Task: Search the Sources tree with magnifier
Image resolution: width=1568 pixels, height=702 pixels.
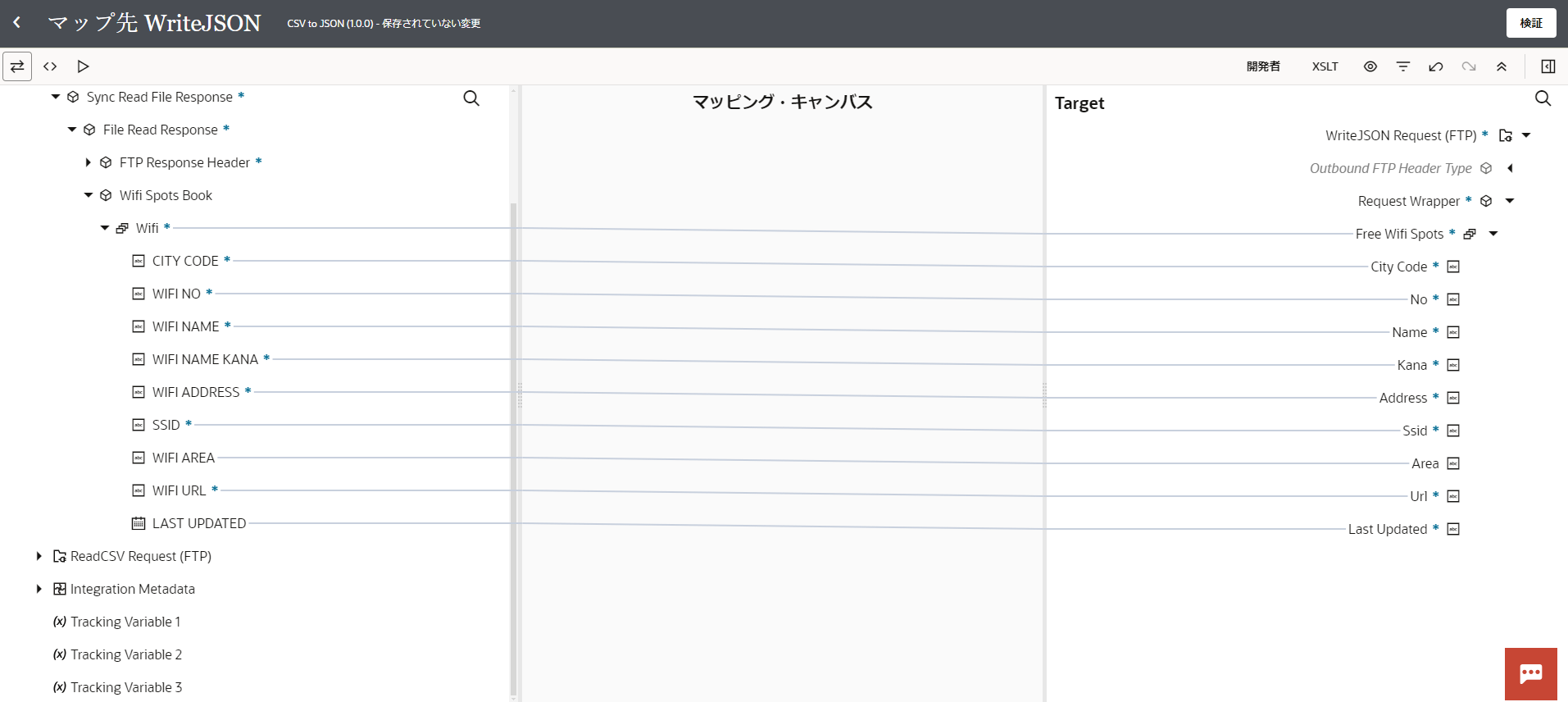Action: click(x=471, y=98)
